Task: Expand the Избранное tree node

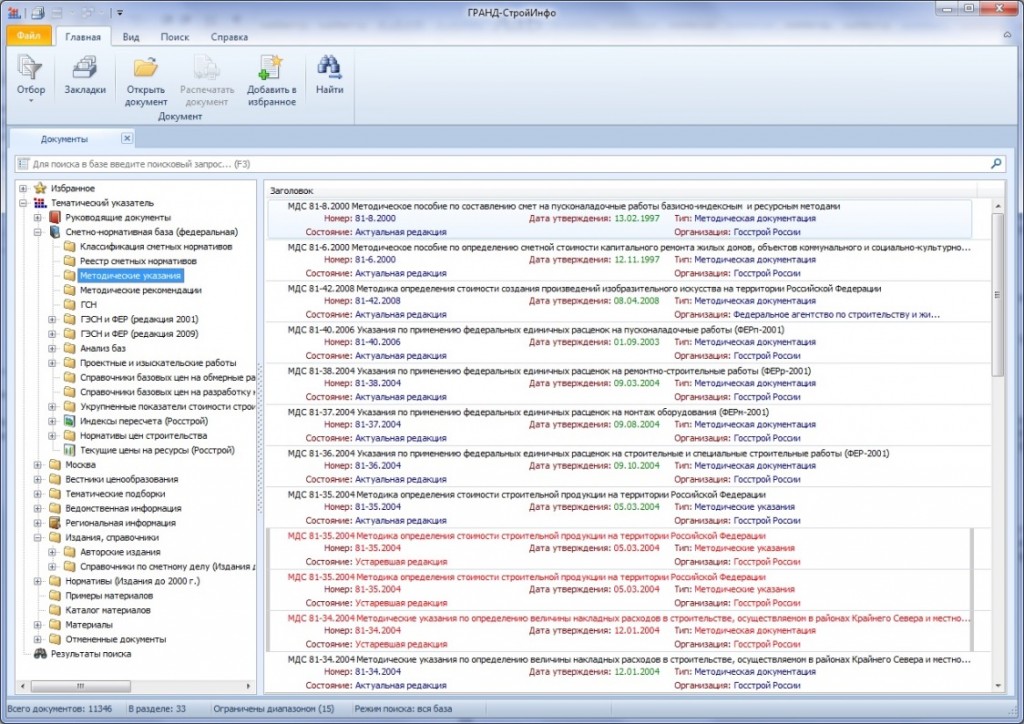Action: coord(24,188)
